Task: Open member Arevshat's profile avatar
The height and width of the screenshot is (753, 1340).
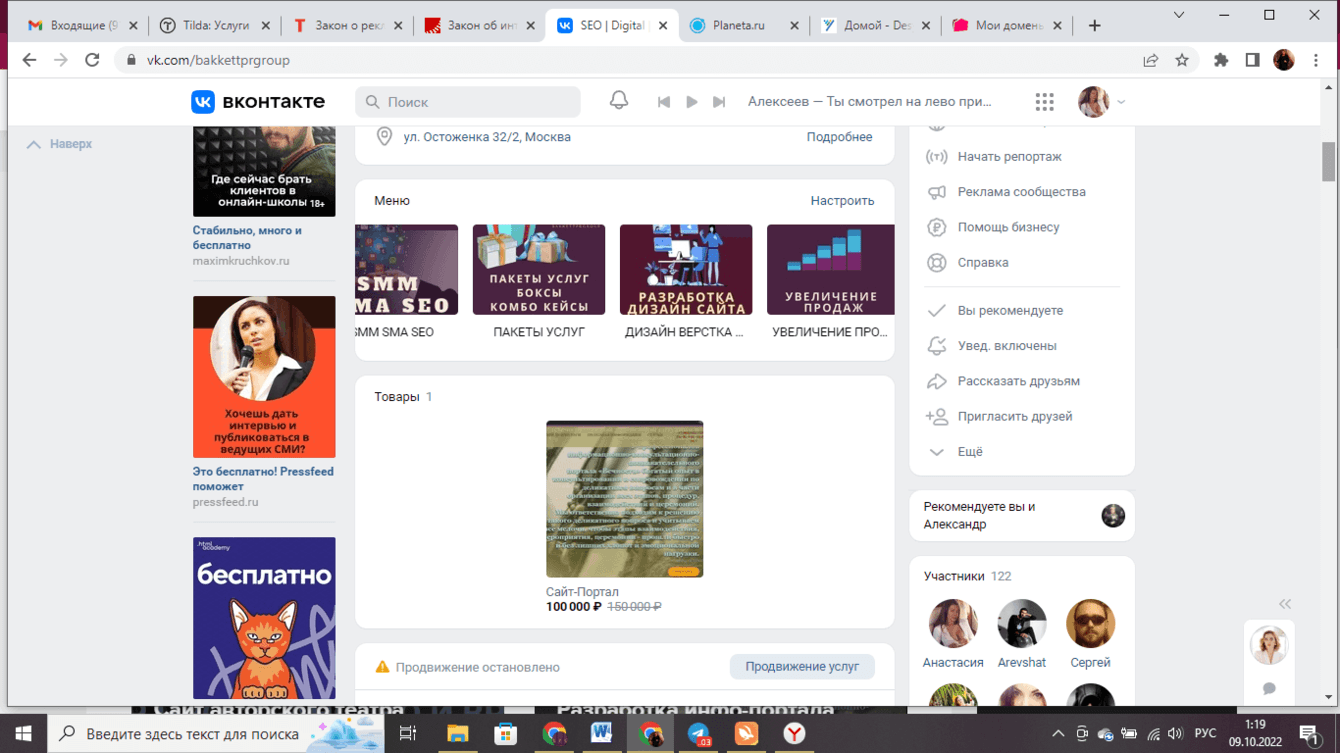Action: click(x=1021, y=624)
